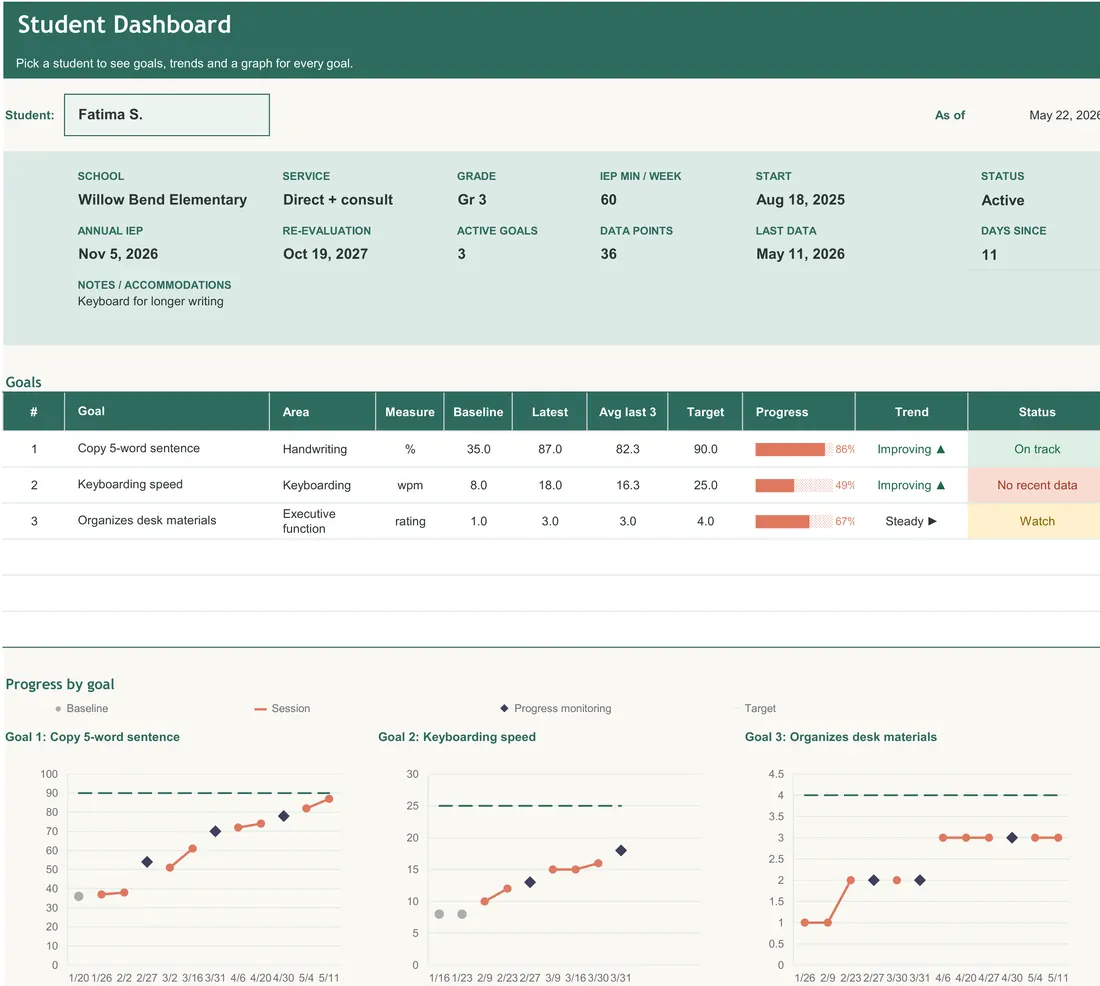Select the Progress by goal heading

coord(60,684)
